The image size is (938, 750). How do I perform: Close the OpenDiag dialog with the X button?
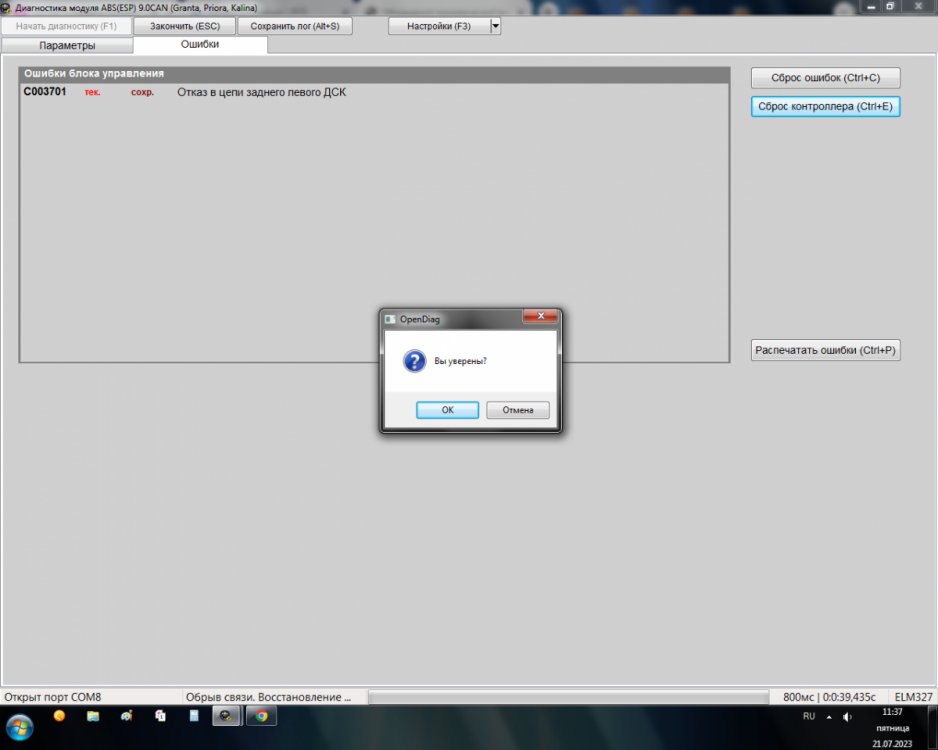[x=541, y=316]
